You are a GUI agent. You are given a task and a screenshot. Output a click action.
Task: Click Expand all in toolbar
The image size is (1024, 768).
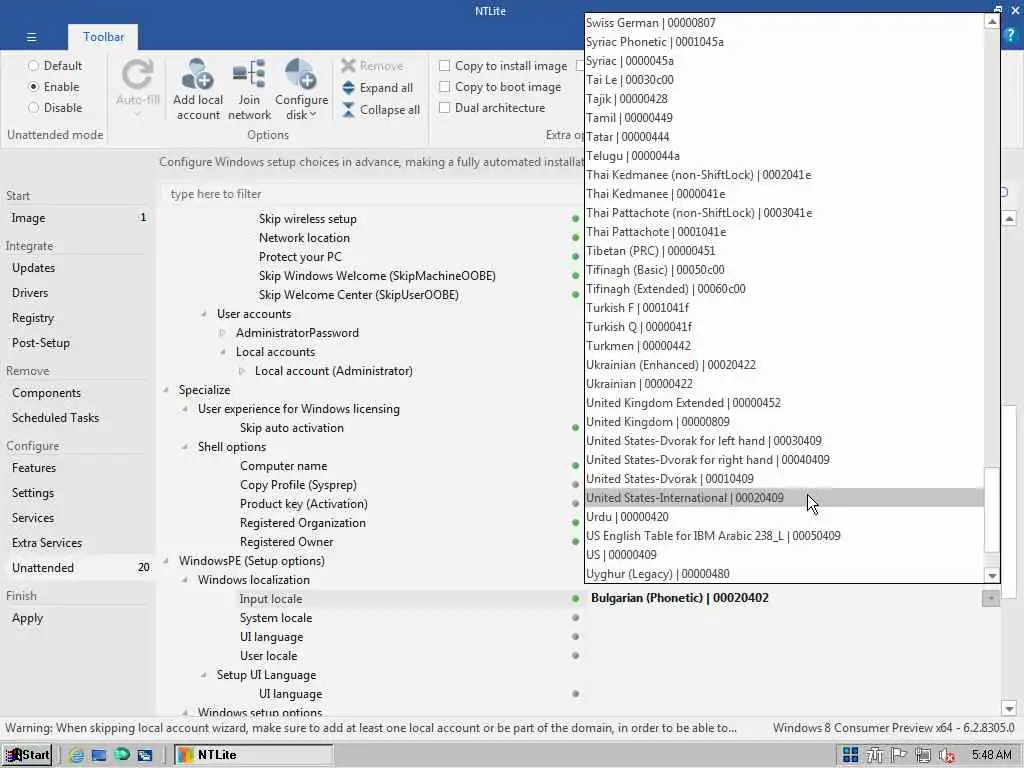(377, 88)
